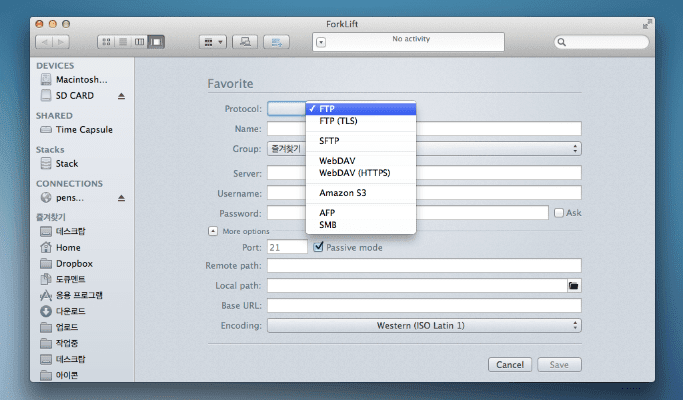This screenshot has height=400, width=683.
Task: Disconnect the pens... connection via eject
Action: 122,198
